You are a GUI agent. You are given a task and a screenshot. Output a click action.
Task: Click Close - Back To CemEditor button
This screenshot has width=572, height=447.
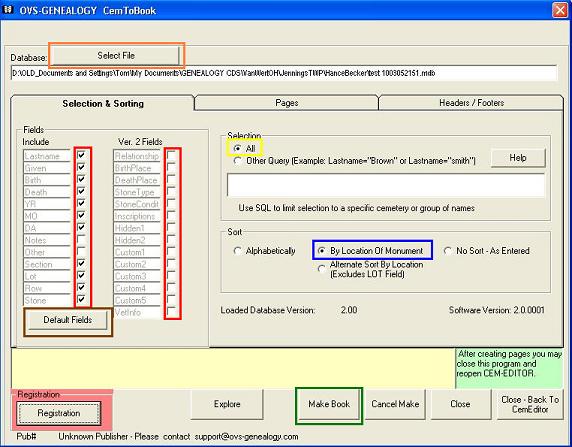point(530,404)
